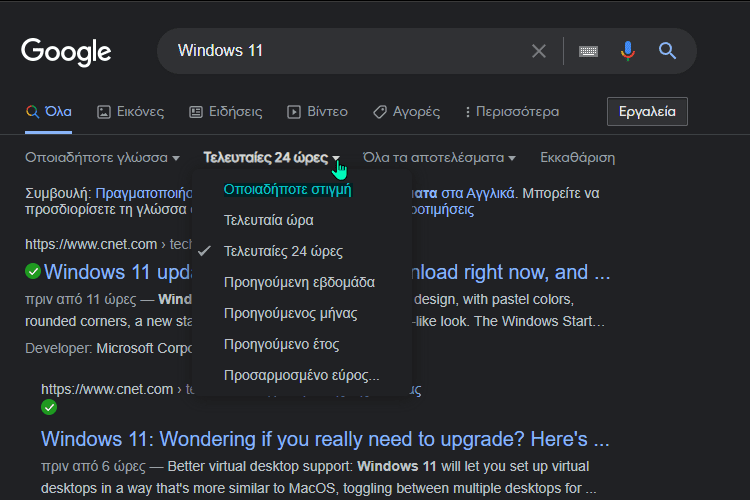Start voice search with microphone icon
Image resolution: width=750 pixels, height=500 pixels.
pyautogui.click(x=628, y=51)
